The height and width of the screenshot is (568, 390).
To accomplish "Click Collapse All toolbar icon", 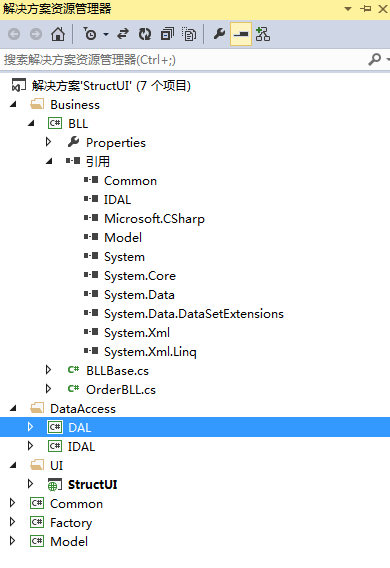I will pos(167,34).
